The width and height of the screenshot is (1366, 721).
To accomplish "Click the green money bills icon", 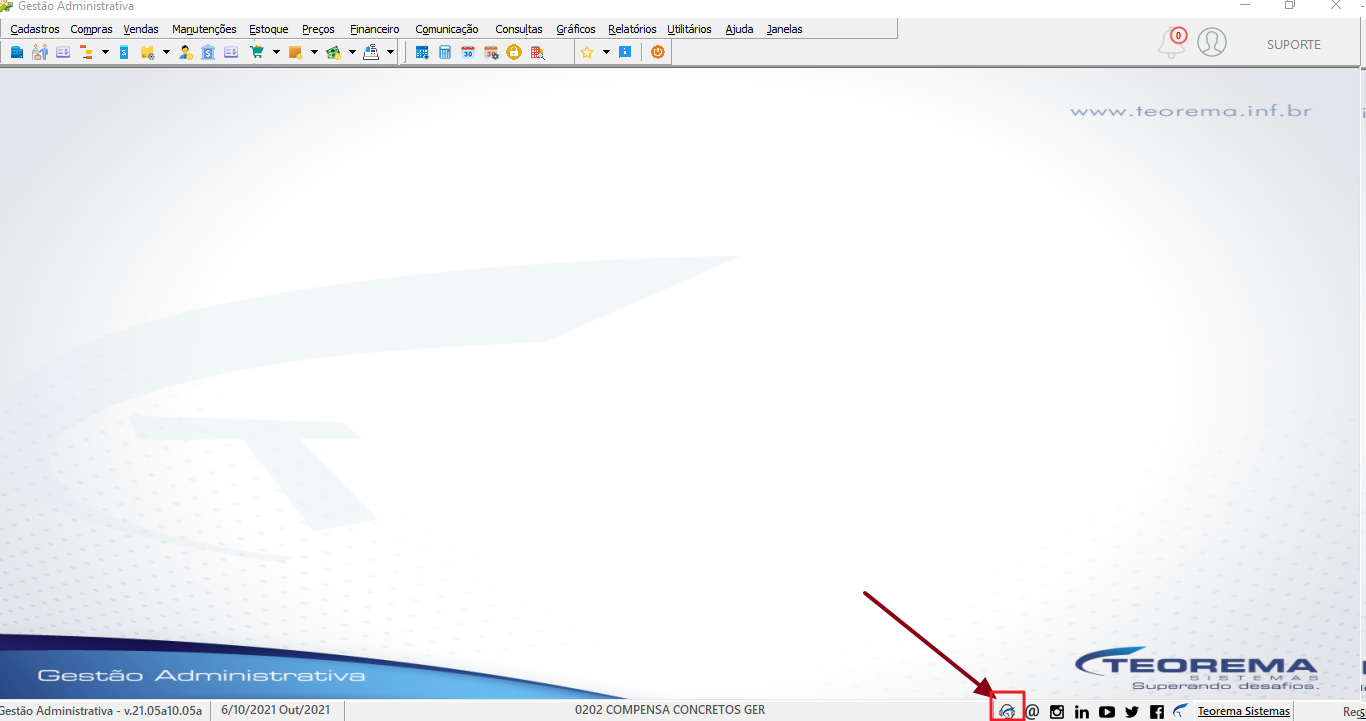I will point(333,52).
